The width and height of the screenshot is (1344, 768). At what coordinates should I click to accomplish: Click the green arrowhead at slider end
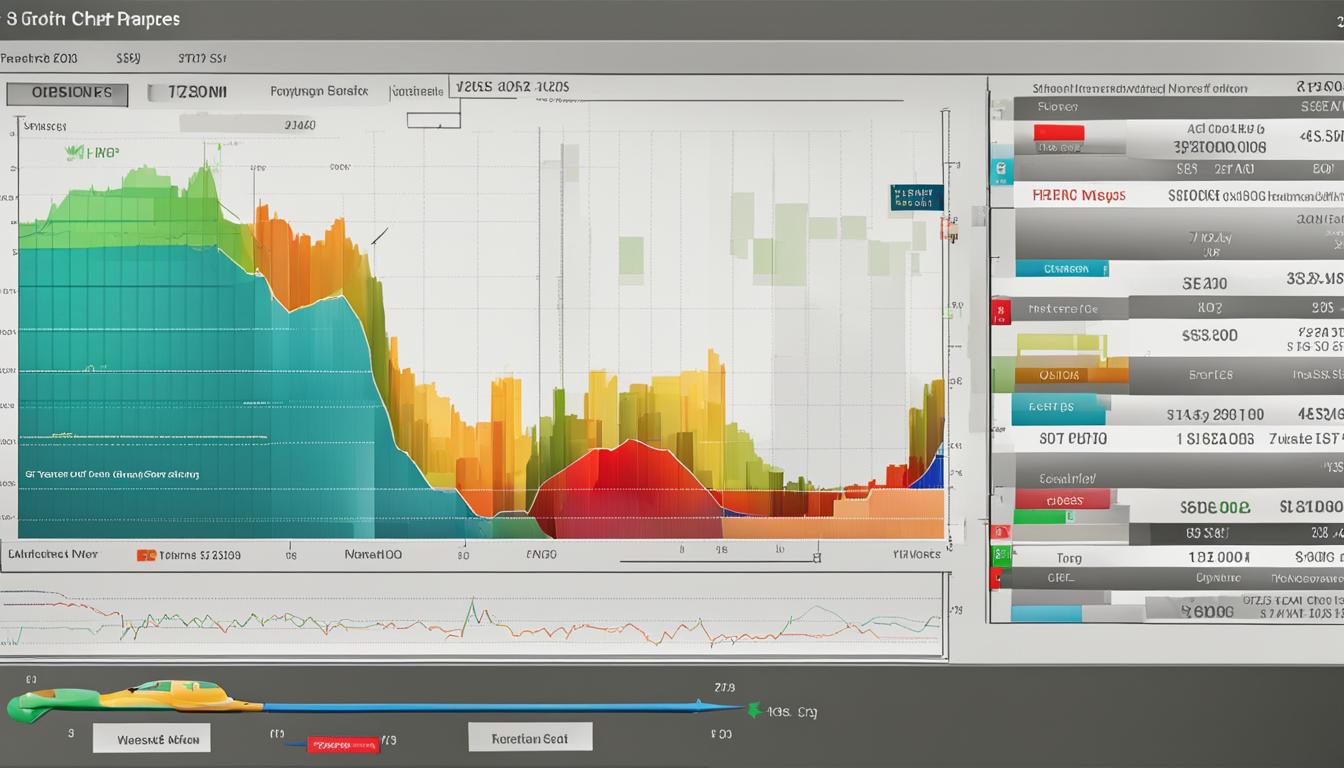[x=754, y=710]
